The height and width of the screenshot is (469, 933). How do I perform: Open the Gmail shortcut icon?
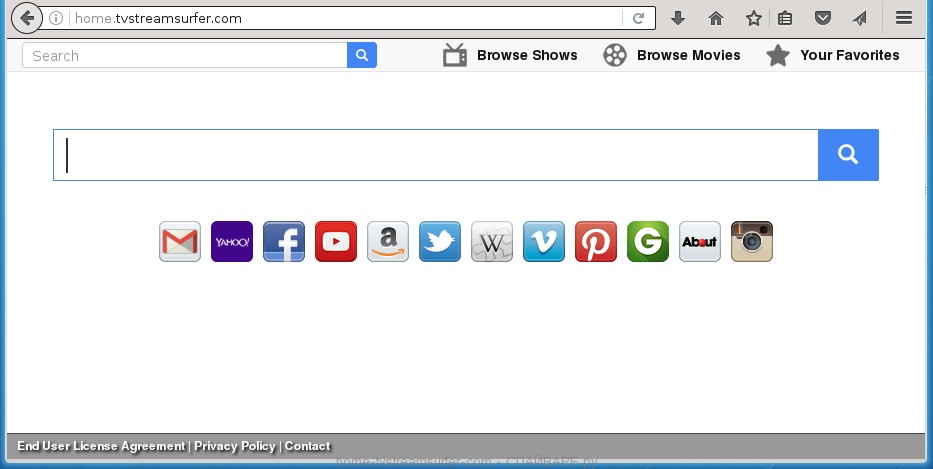[x=180, y=242]
